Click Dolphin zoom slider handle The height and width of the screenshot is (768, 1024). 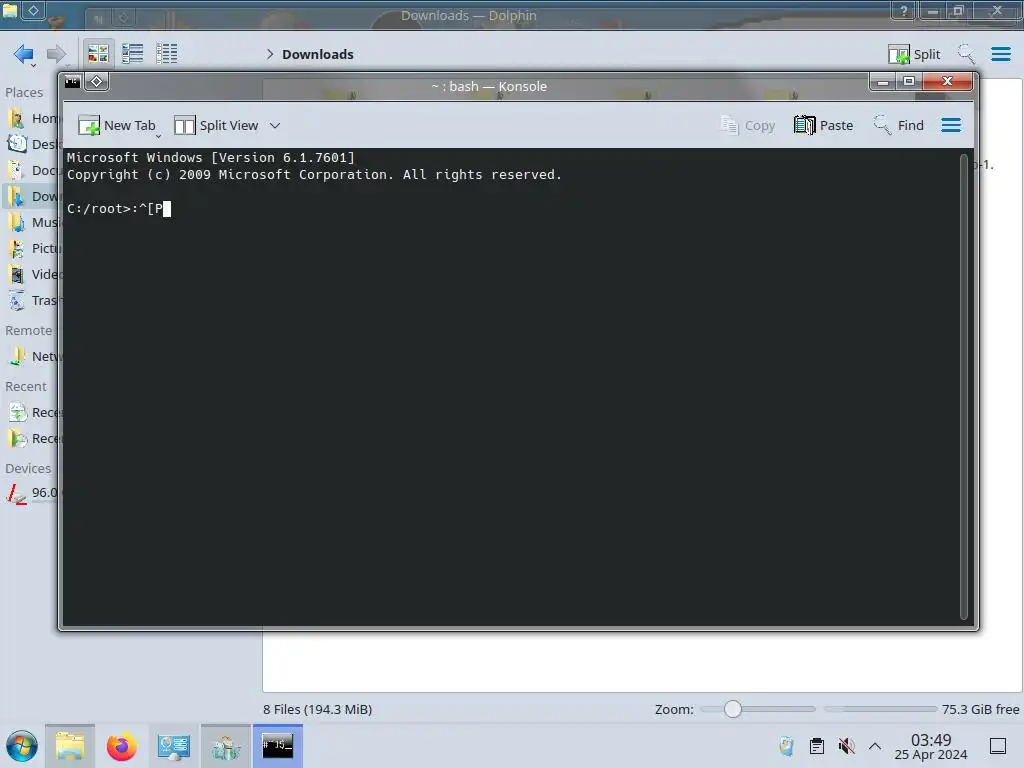point(733,709)
